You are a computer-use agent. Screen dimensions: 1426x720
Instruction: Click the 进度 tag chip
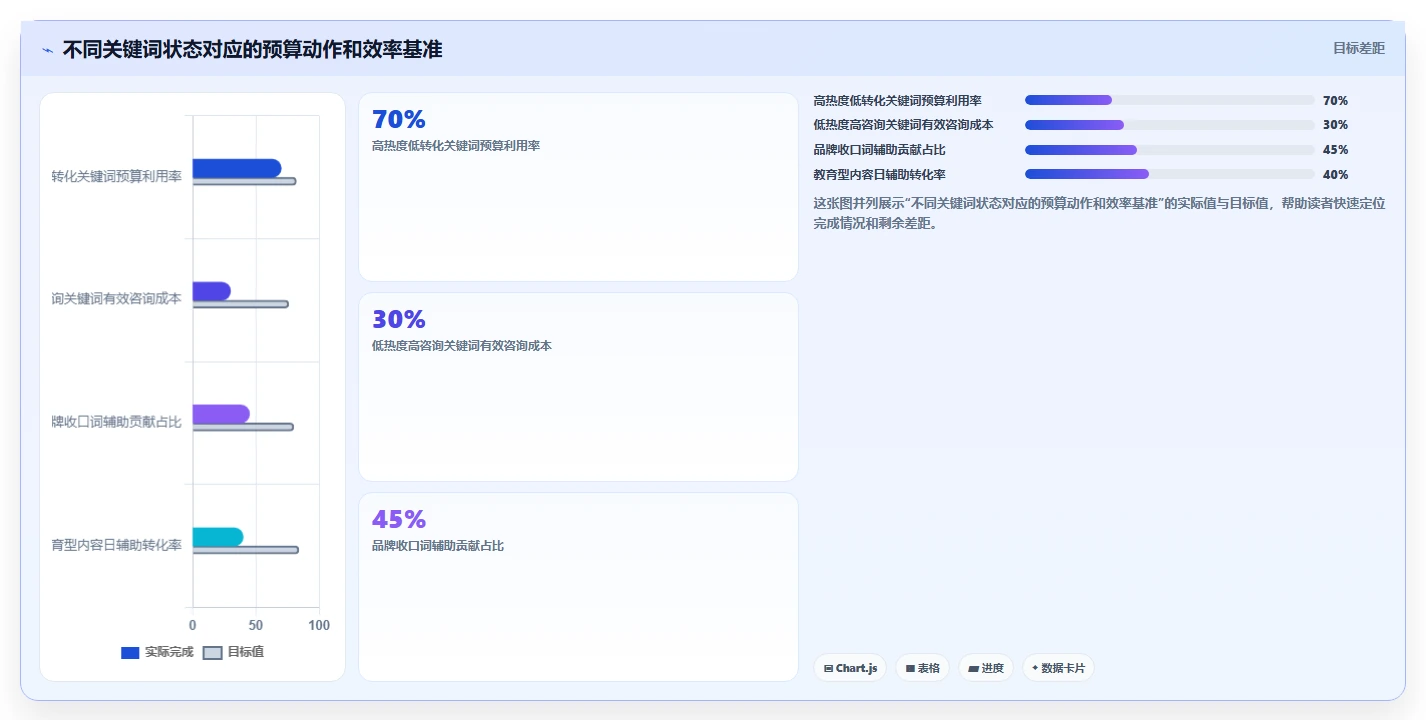986,668
